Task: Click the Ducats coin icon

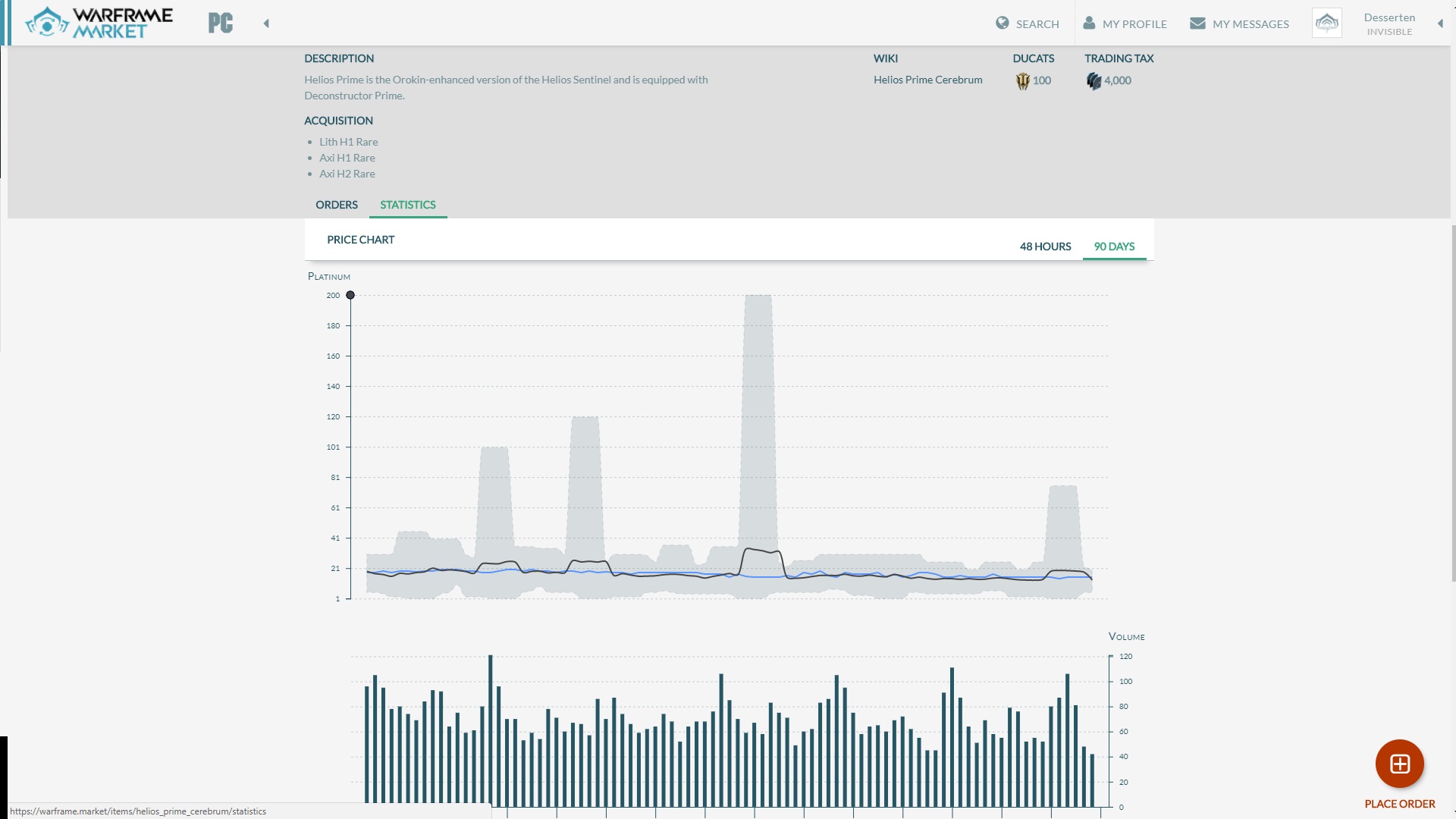Action: coord(1022,81)
